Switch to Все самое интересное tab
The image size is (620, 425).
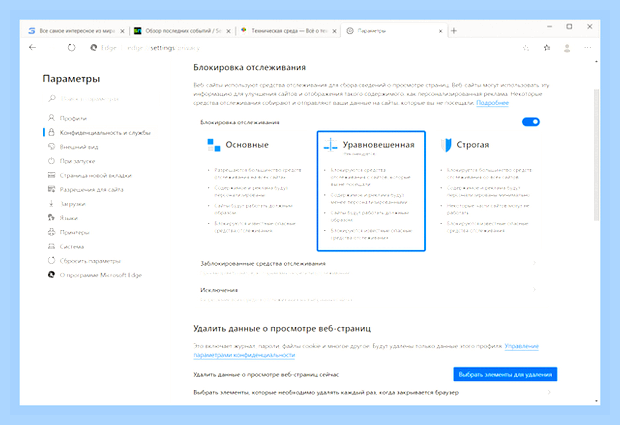pyautogui.click(x=76, y=31)
